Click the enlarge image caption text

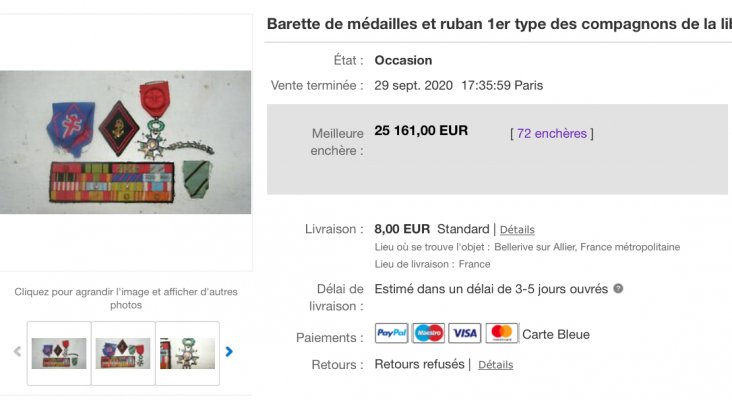click(126, 298)
